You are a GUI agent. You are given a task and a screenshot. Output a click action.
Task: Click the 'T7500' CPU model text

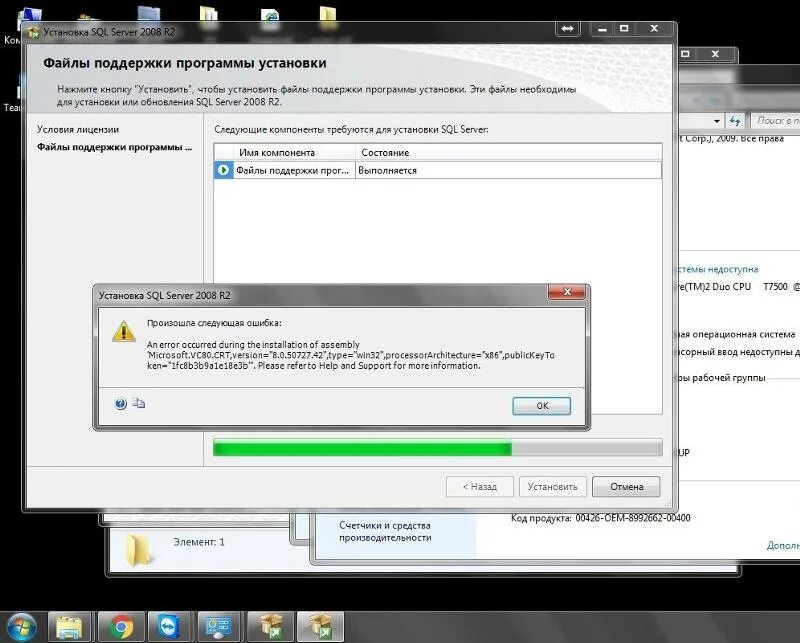click(x=776, y=287)
